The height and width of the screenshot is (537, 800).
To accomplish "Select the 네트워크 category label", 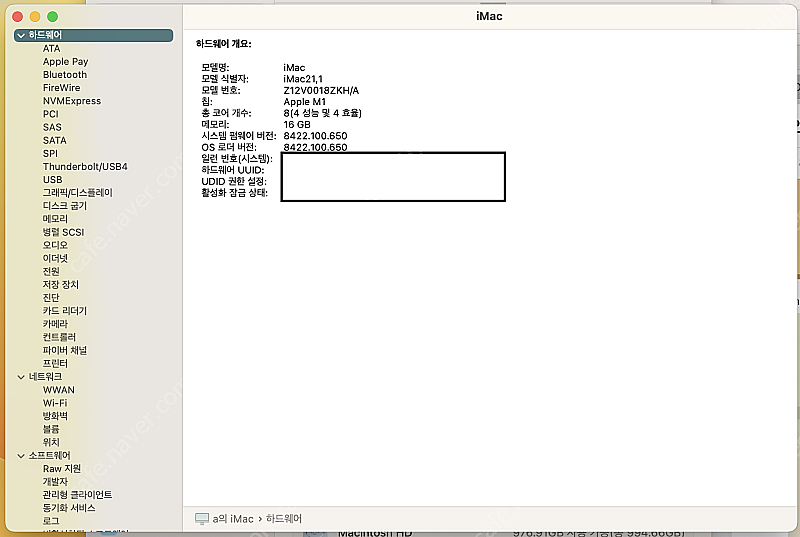I will coord(45,377).
